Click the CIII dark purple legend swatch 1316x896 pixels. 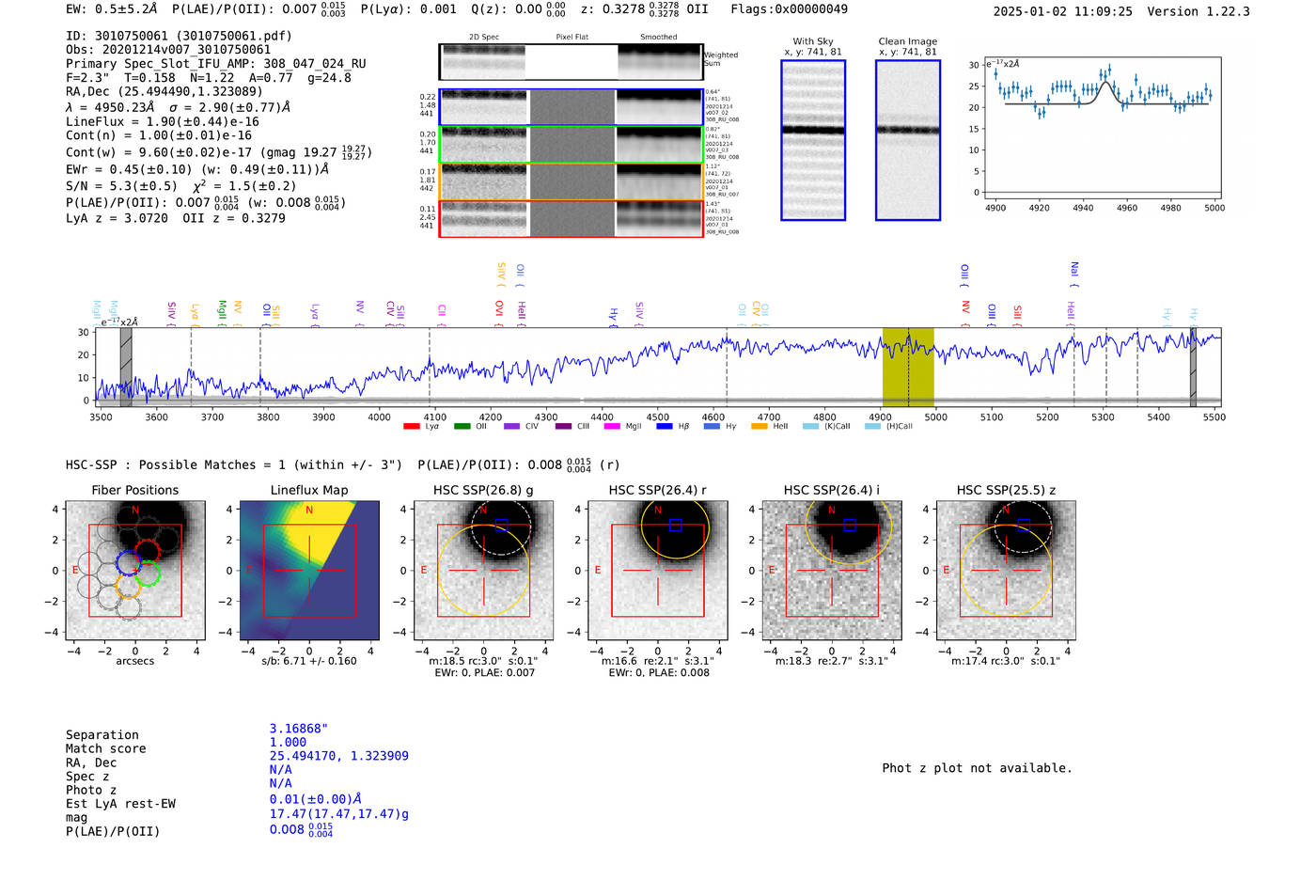pyautogui.click(x=563, y=426)
